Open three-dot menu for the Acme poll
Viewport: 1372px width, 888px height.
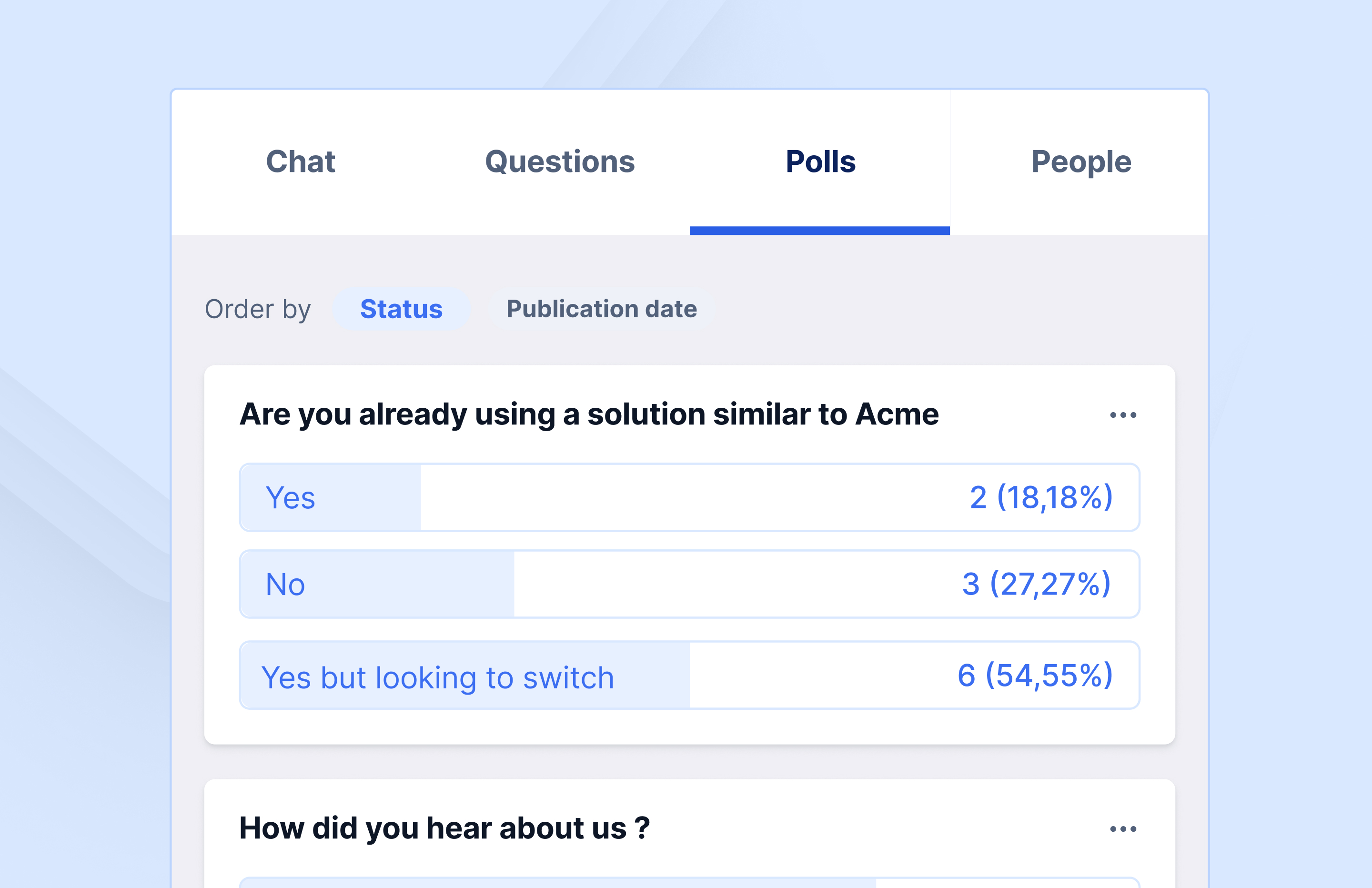[1123, 415]
